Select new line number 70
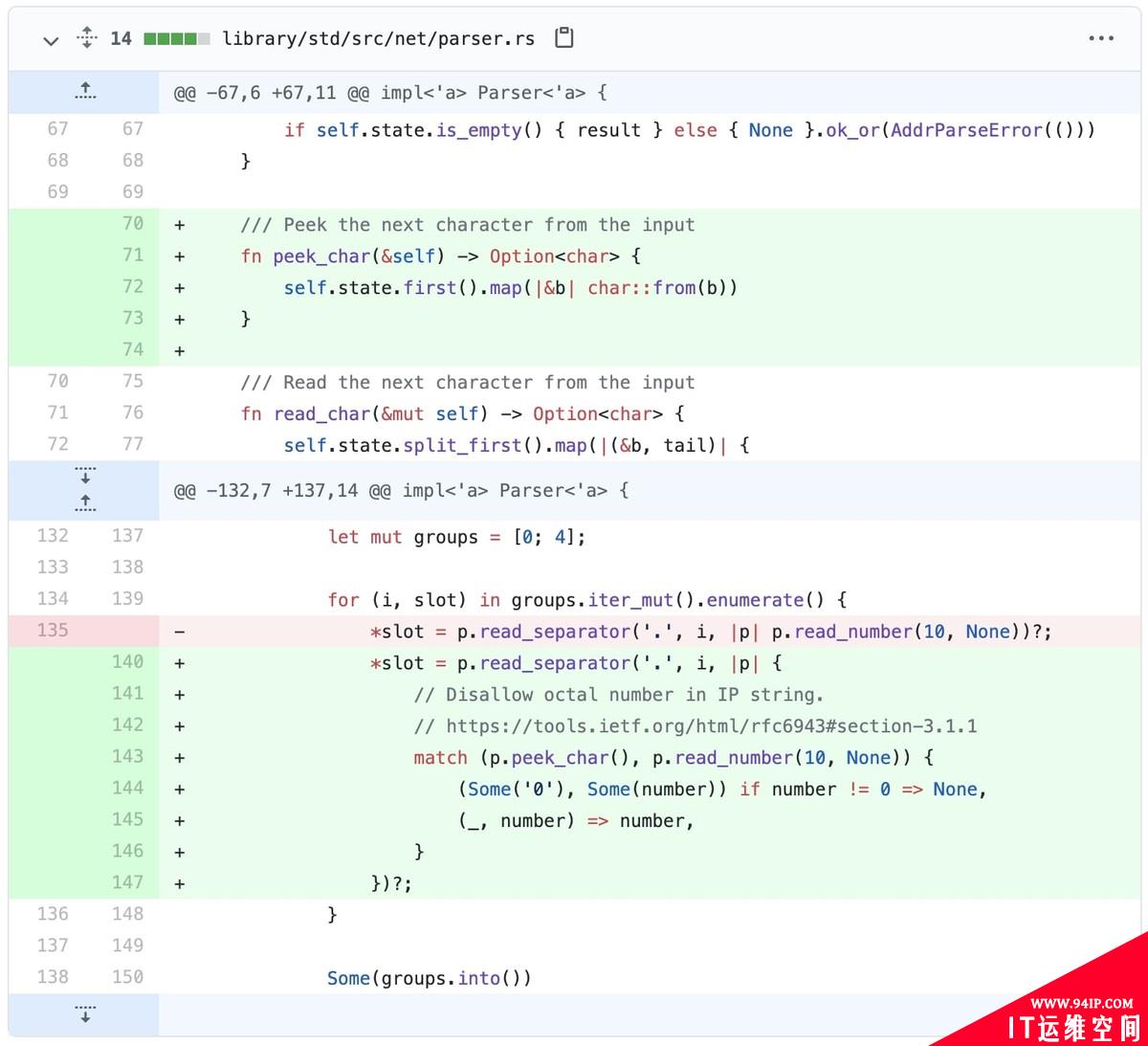1148x1046 pixels. tap(132, 223)
